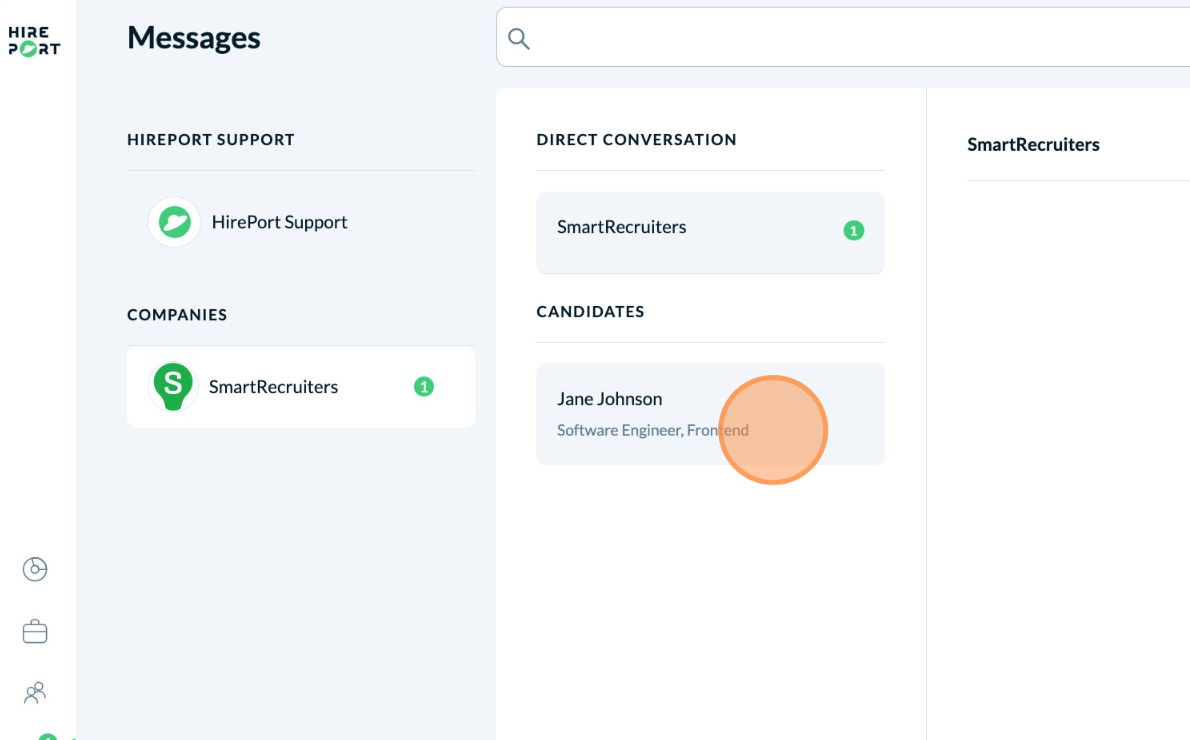The width and height of the screenshot is (1190, 740).
Task: Click the SmartRecruiters green S logo
Action: point(173,386)
